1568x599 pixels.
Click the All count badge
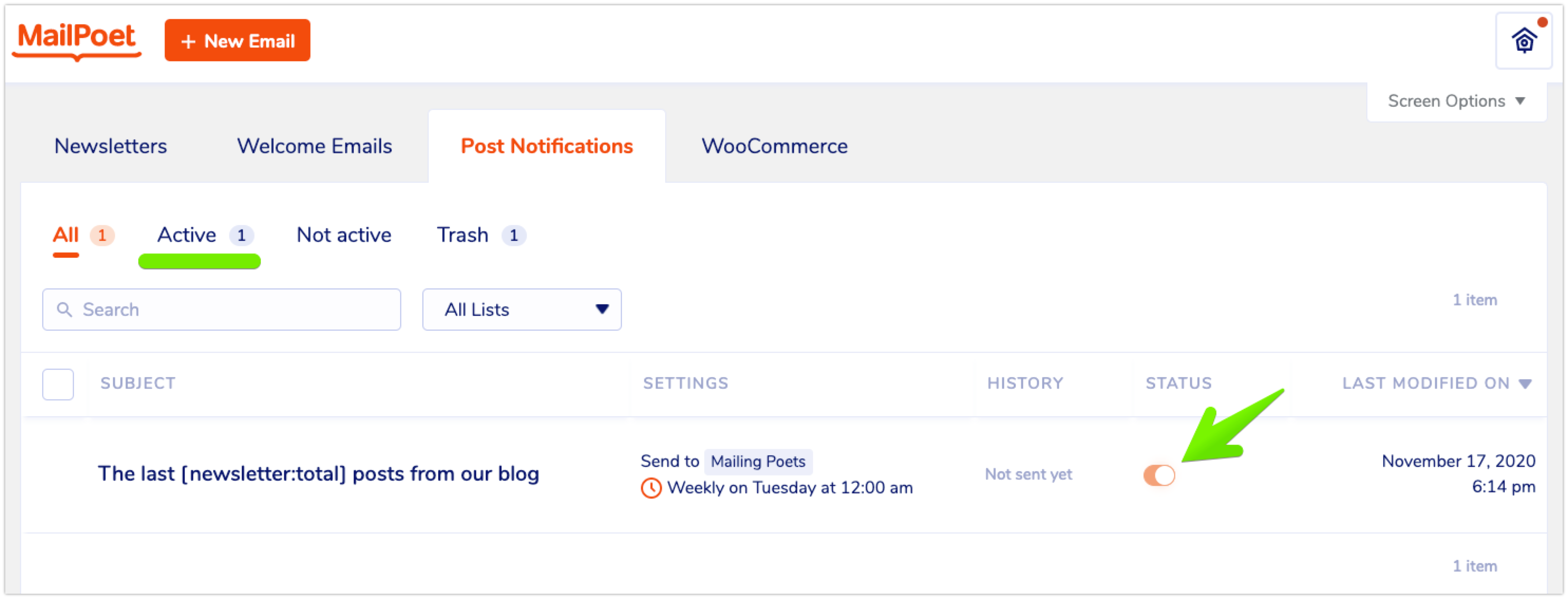pyautogui.click(x=102, y=236)
